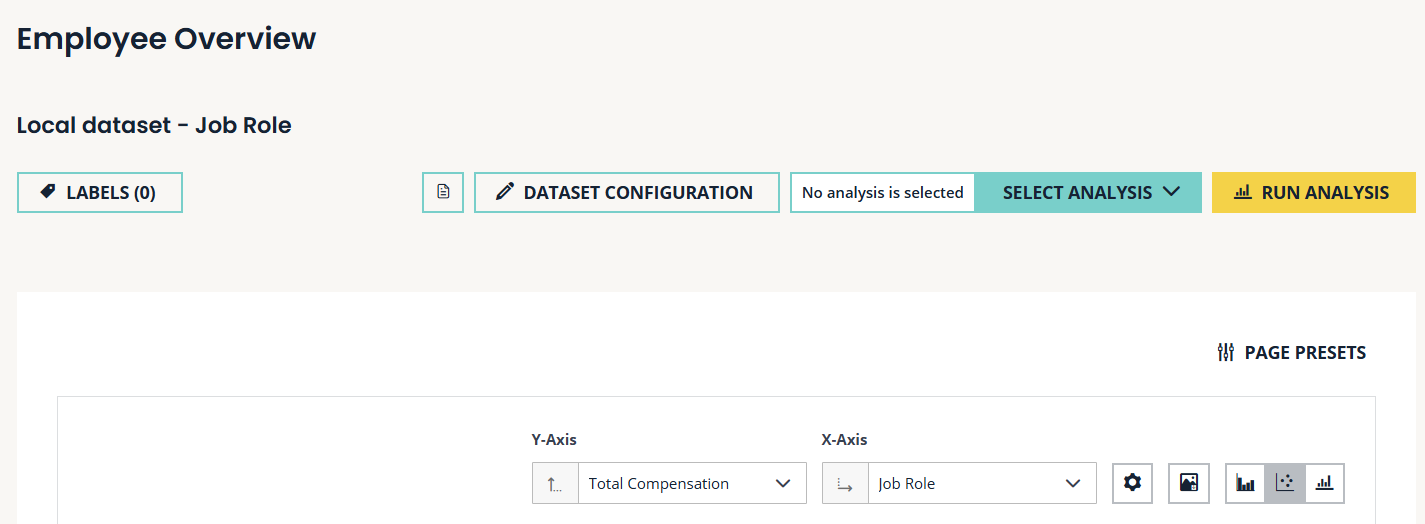Open chart settings gear icon
Image resolution: width=1425 pixels, height=524 pixels.
pos(1132,483)
